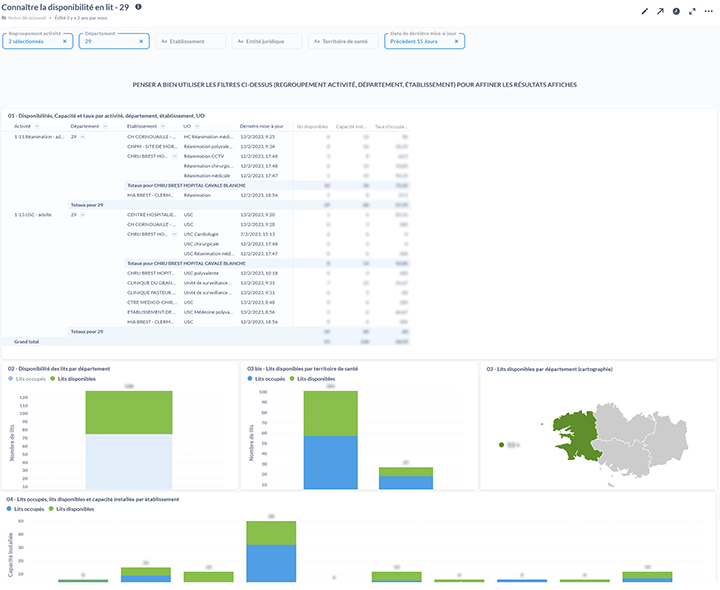Collapse the Activité column header toggle
This screenshot has width=720, height=590.
coord(37,127)
